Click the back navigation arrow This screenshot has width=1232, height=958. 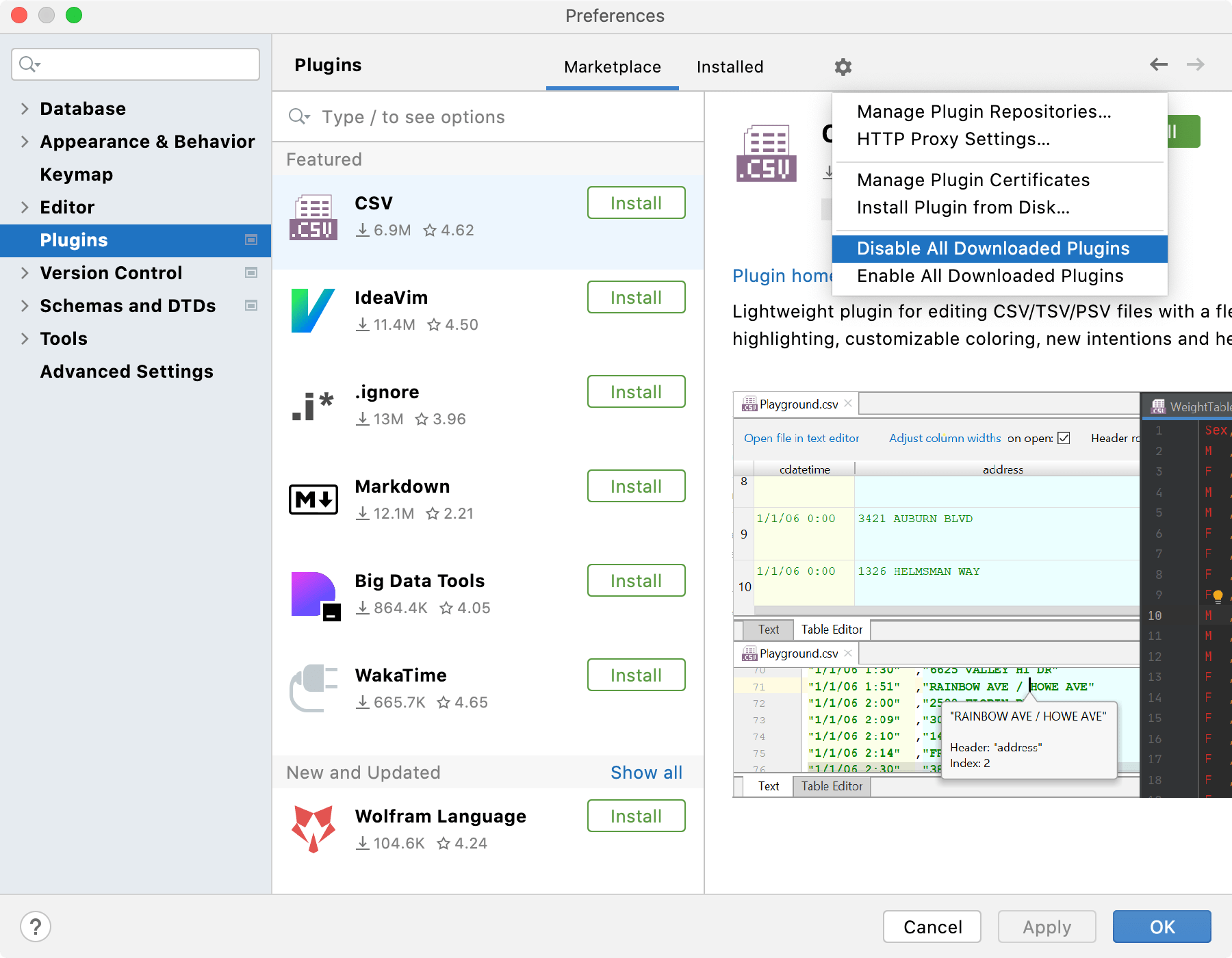(1159, 64)
